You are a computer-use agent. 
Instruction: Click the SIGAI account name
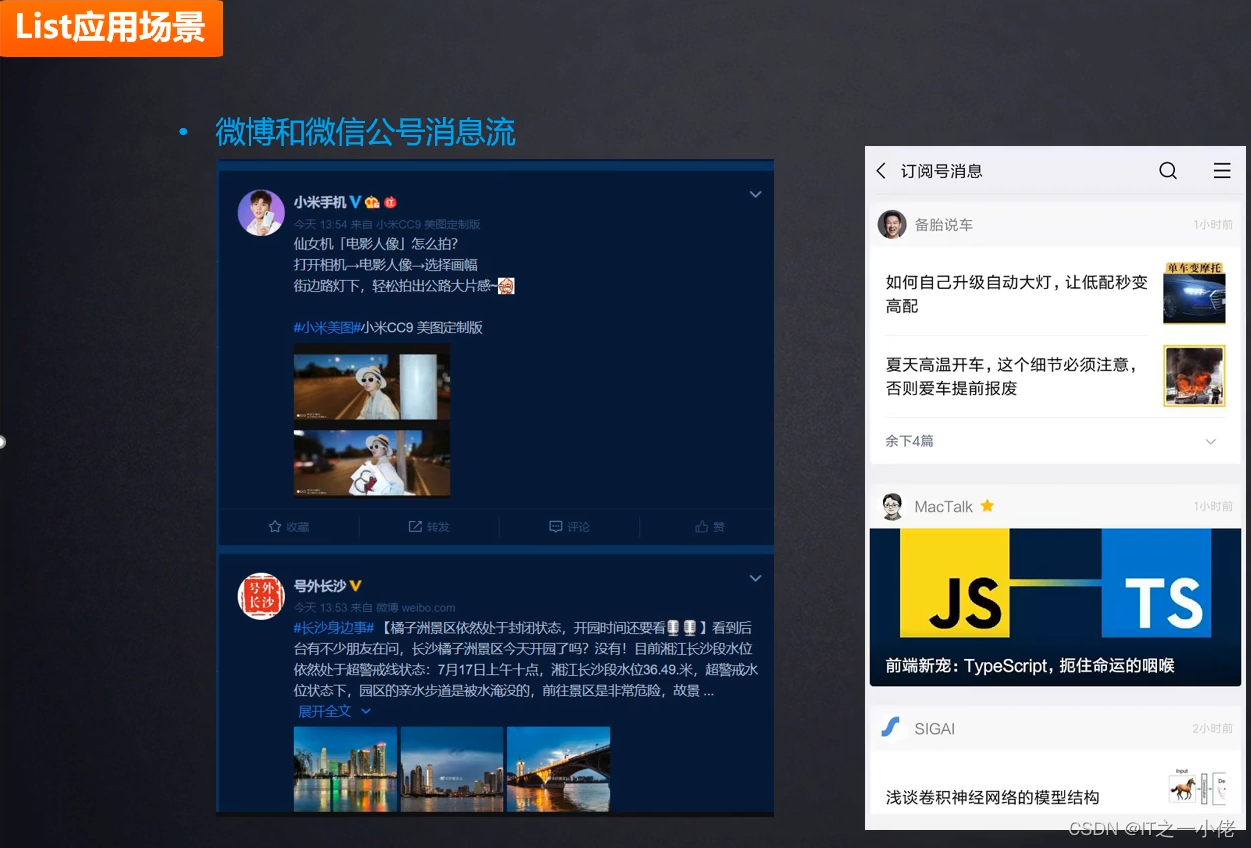(934, 729)
